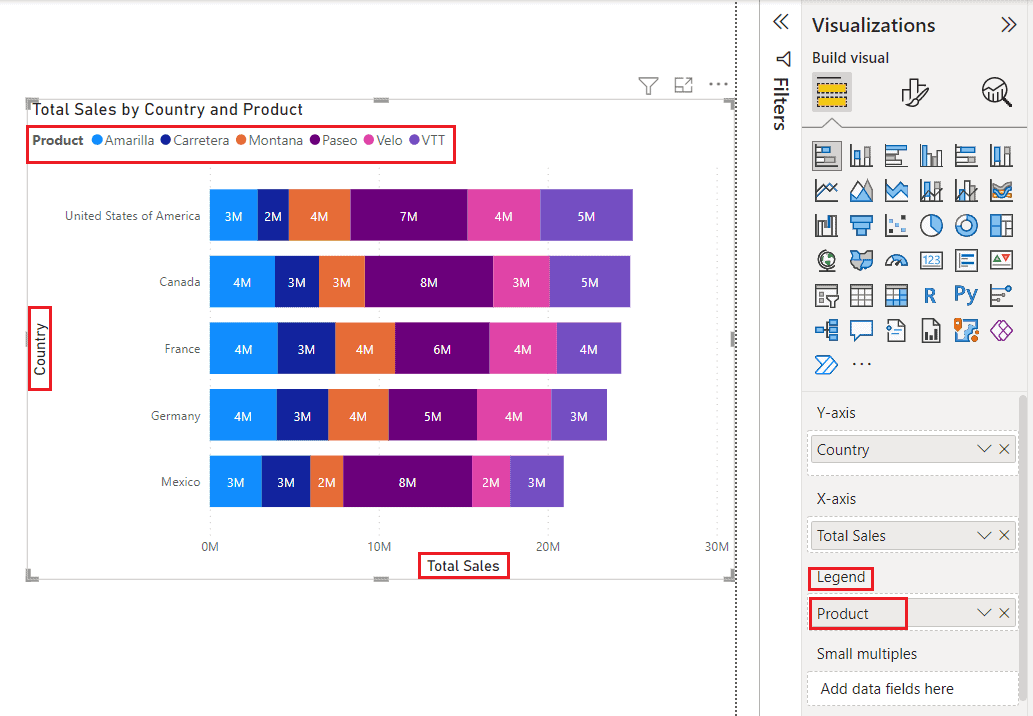The width and height of the screenshot is (1033, 716).
Task: Select the 100% stacked bar chart visual
Action: pos(966,156)
